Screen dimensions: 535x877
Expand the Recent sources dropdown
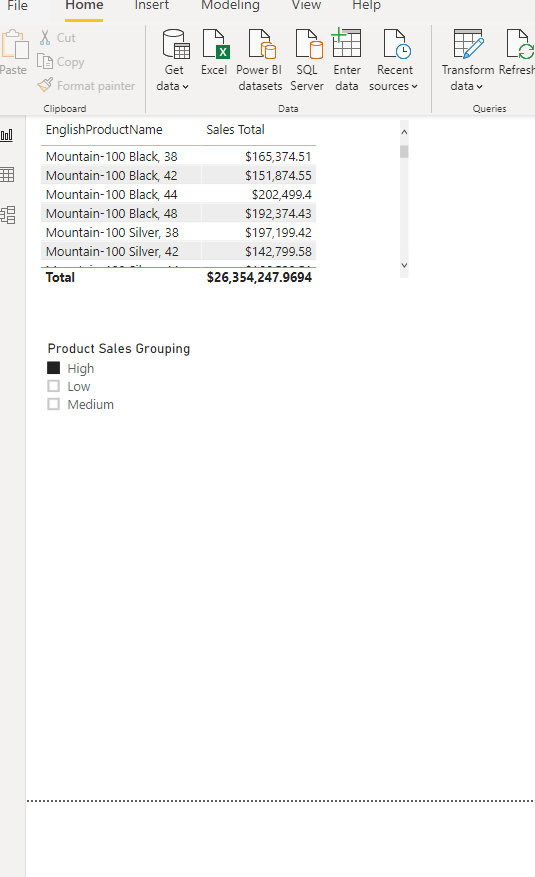point(394,86)
